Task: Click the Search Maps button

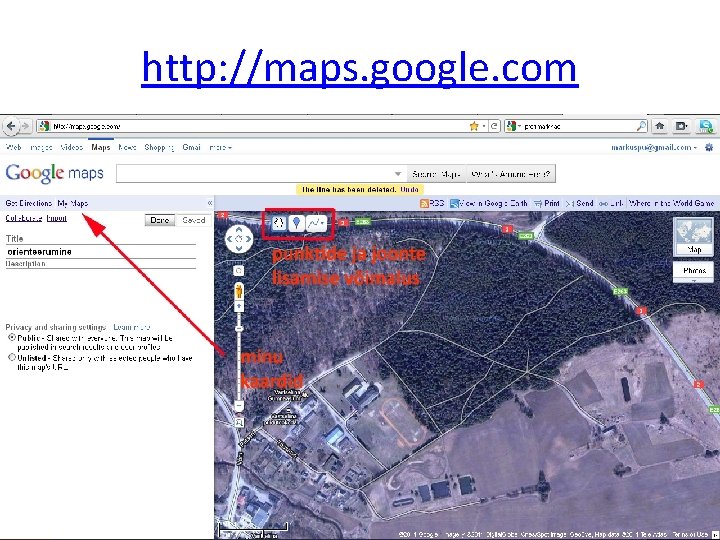Action: pyautogui.click(x=436, y=174)
